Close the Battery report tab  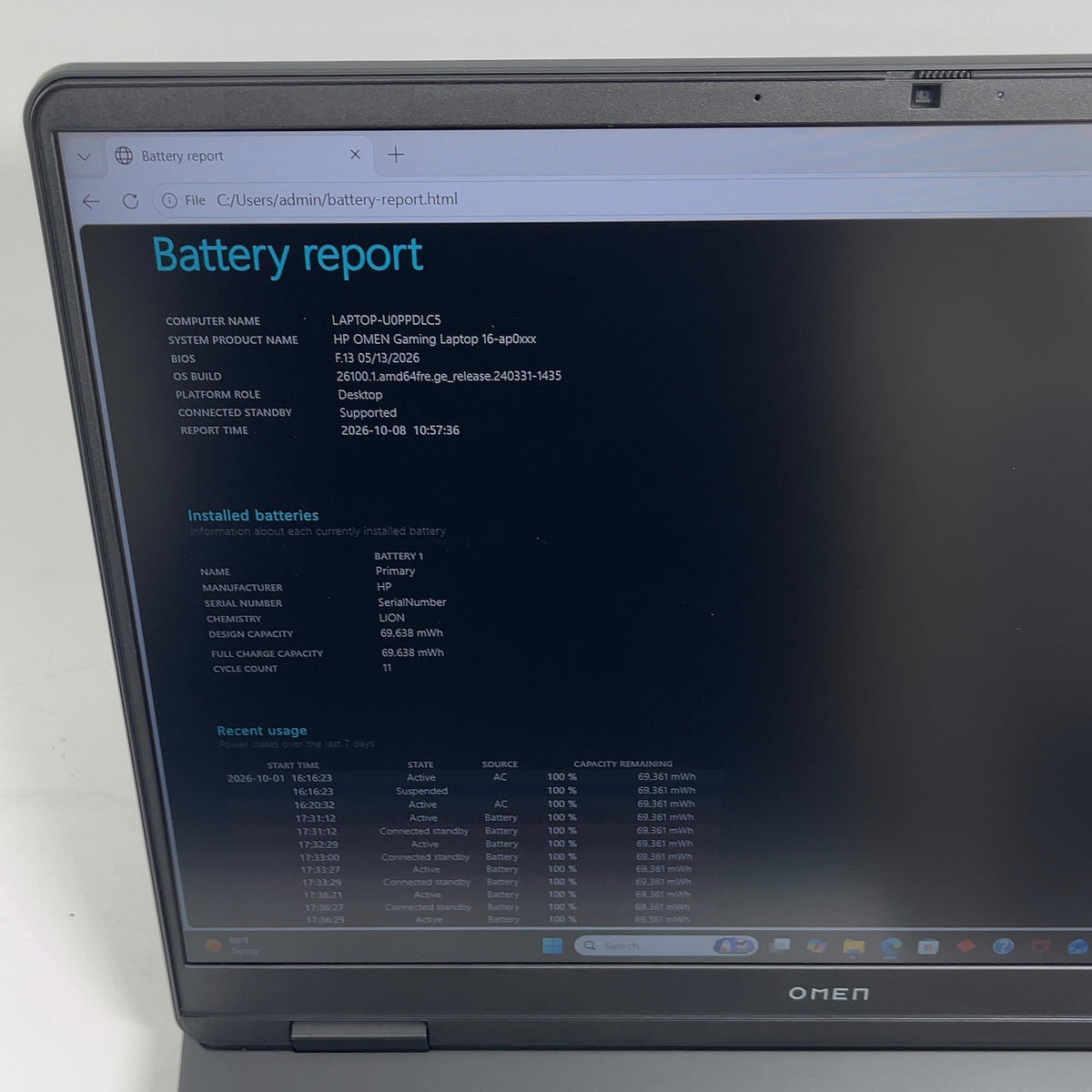pos(356,155)
